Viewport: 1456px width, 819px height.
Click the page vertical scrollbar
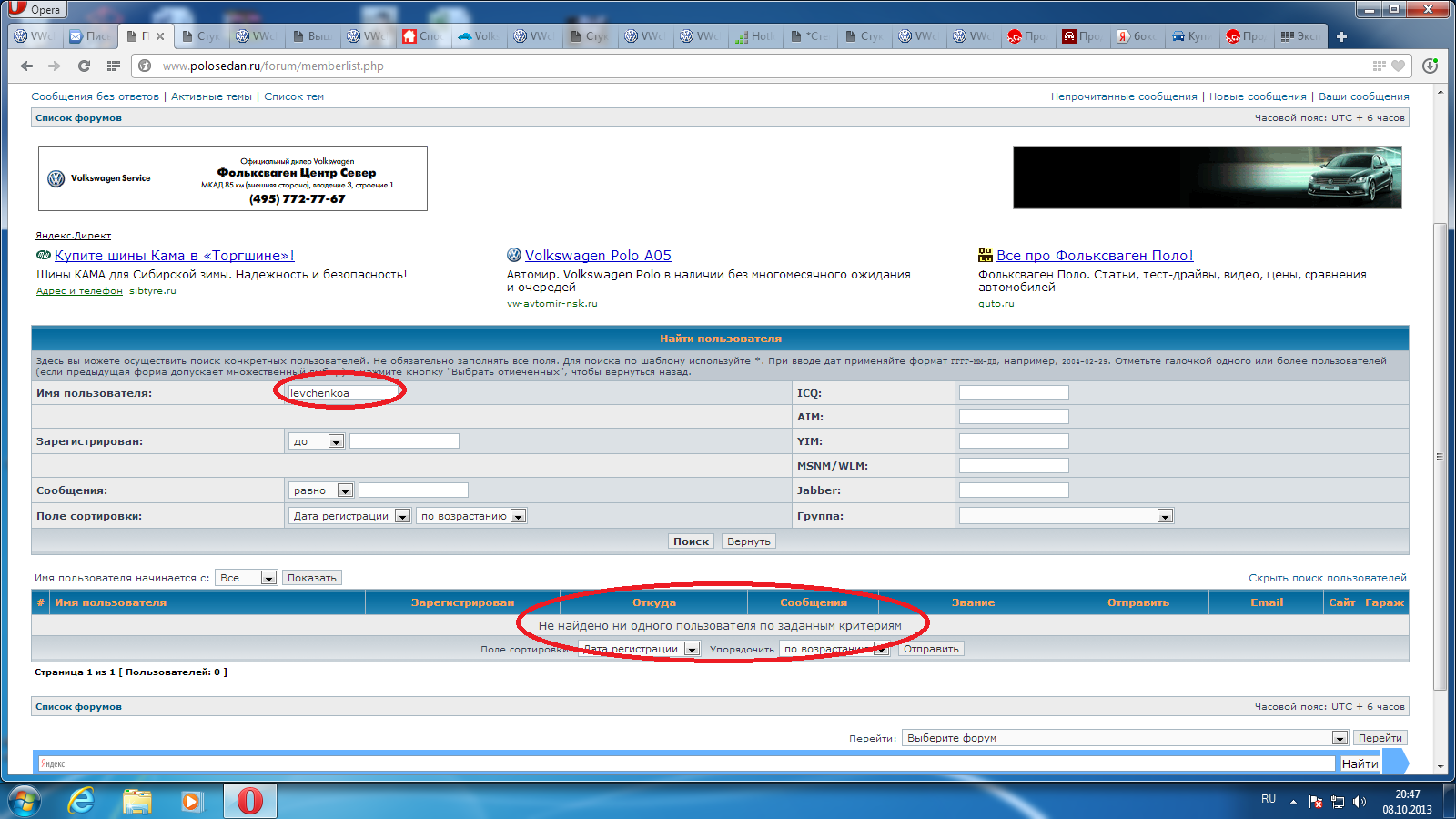pos(1440,455)
